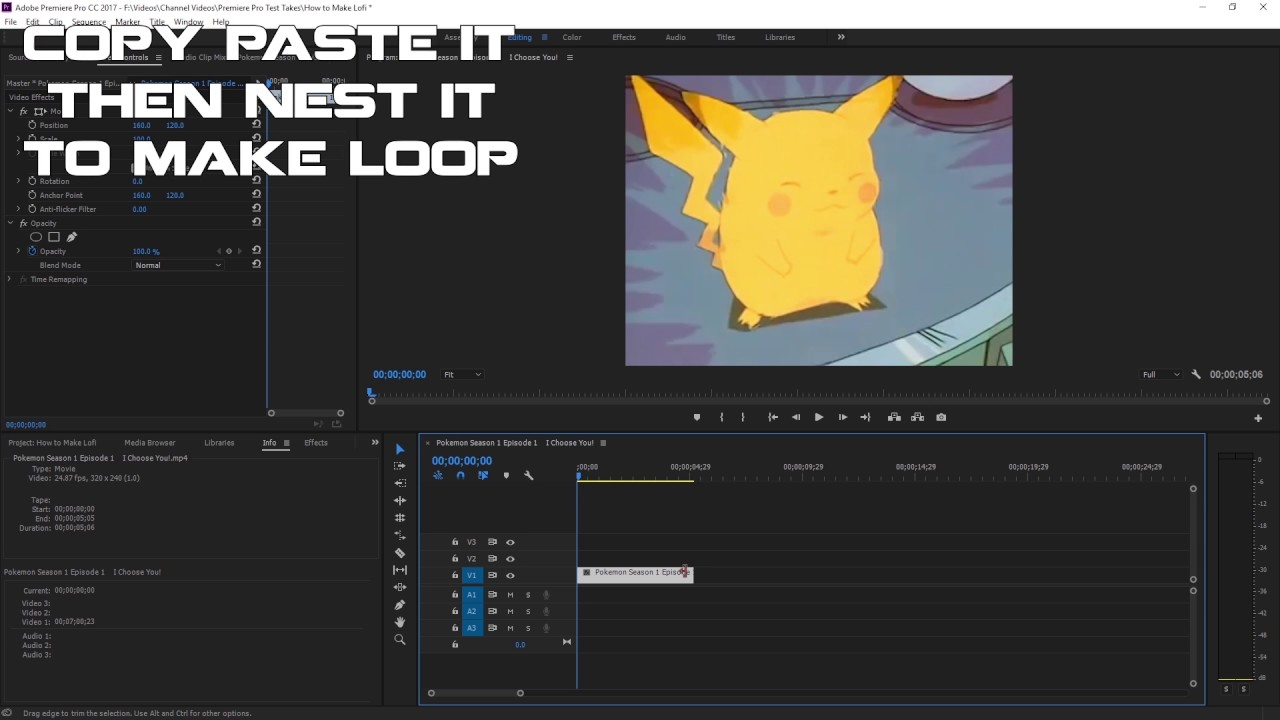Viewport: 1280px width, 720px height.
Task: Select the Razor tool
Action: 400,553
